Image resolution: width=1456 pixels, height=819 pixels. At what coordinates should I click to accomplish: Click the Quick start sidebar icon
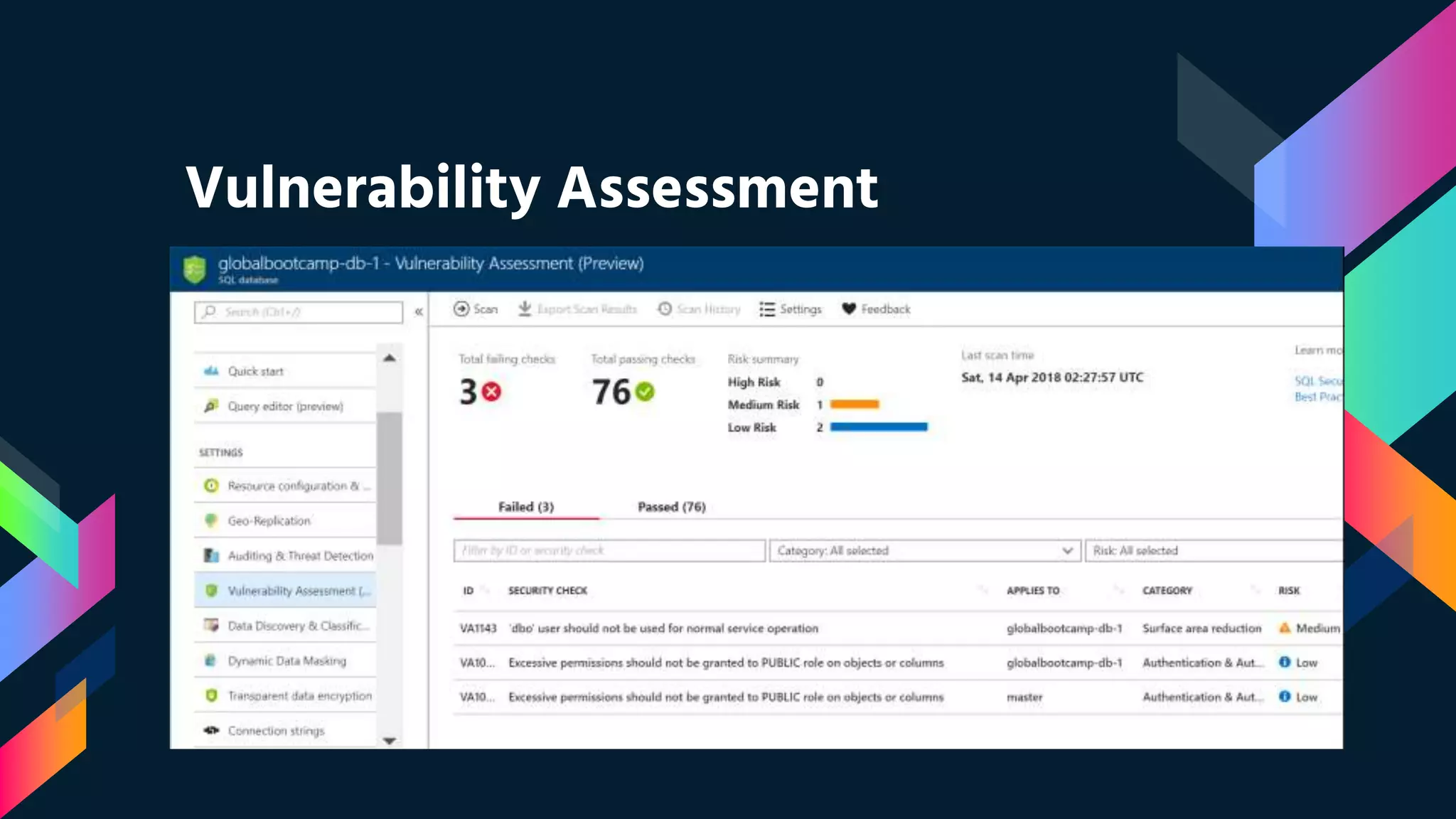point(211,371)
